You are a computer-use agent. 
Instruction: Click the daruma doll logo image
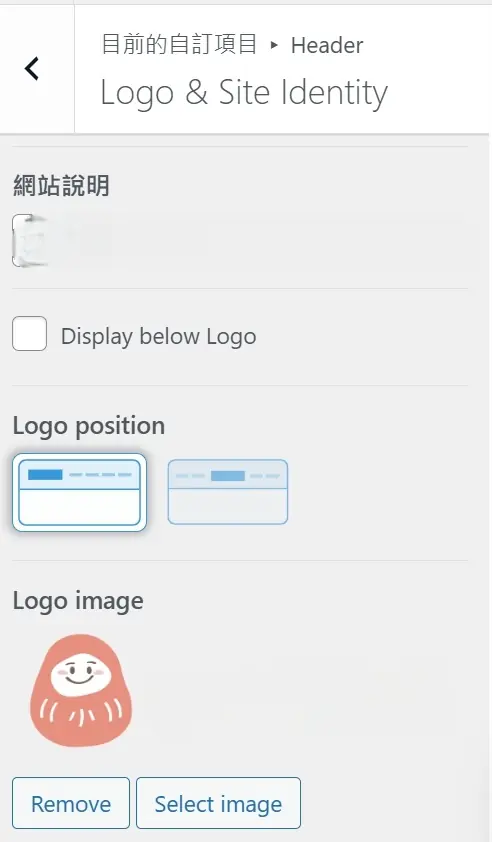click(x=81, y=690)
